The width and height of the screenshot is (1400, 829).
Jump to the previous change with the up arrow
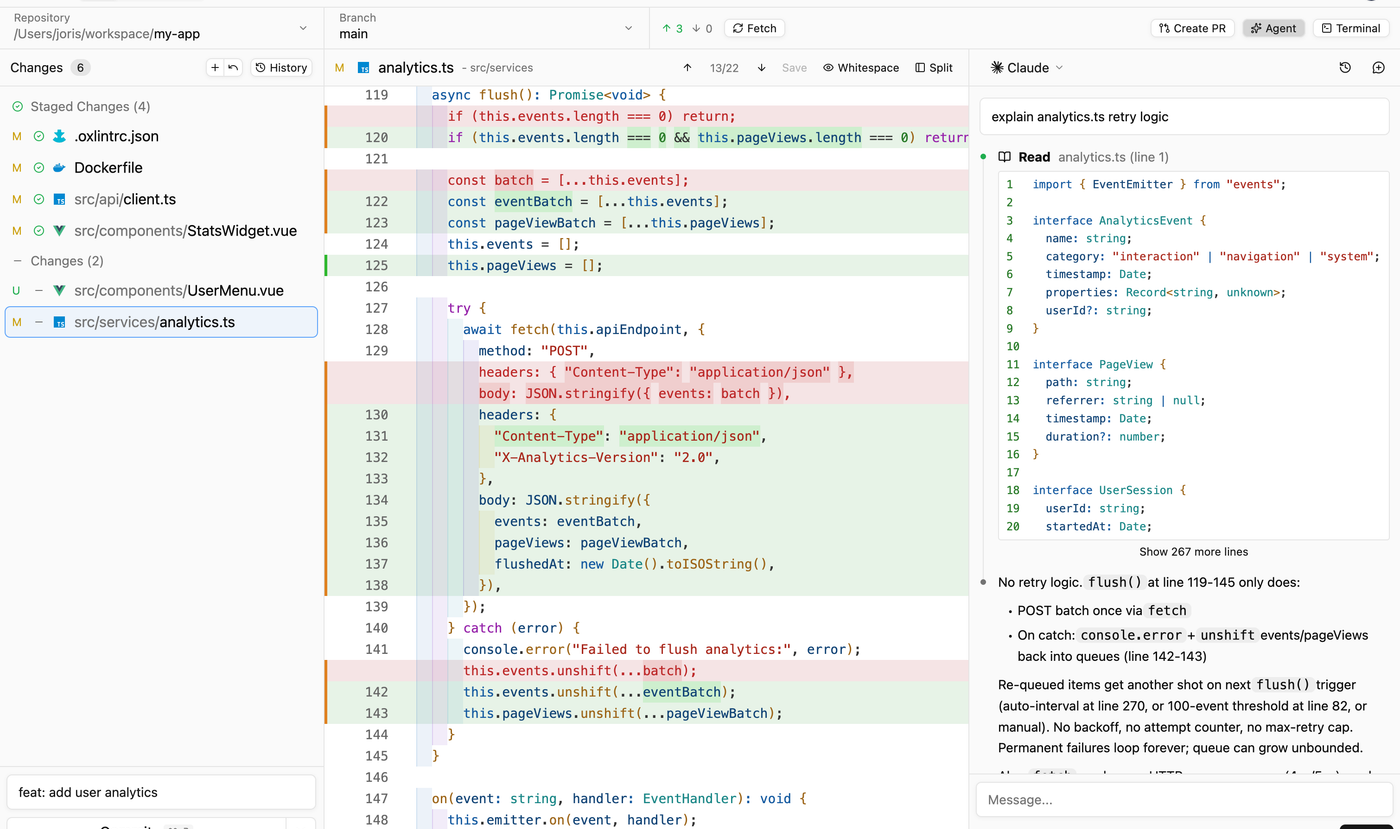pos(687,68)
